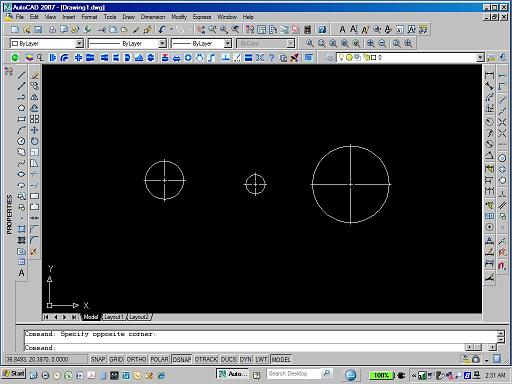512x384 pixels.
Task: Open the Modify menu
Action: [179, 17]
